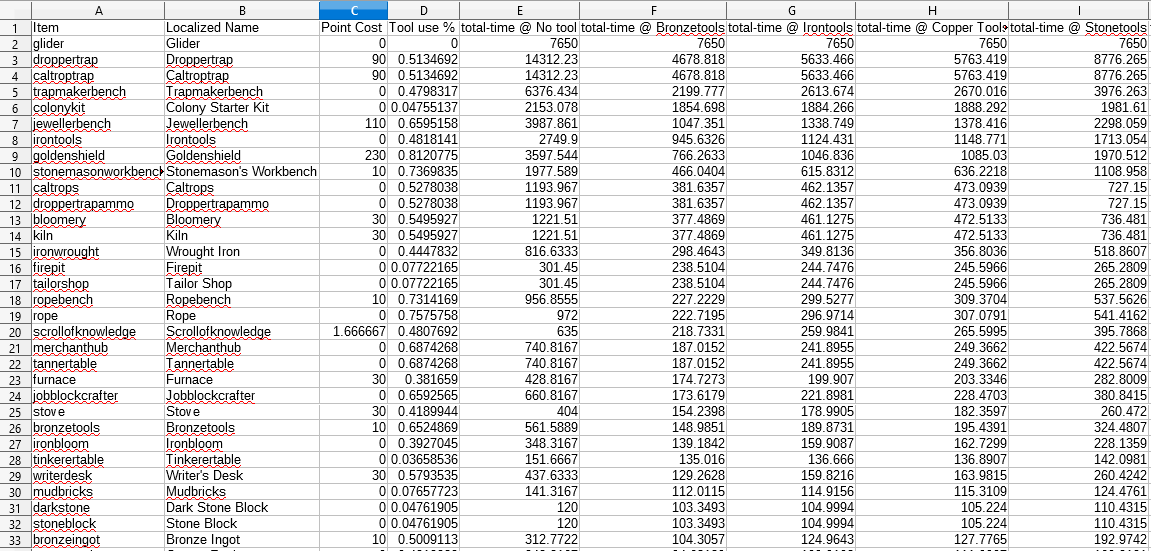Click the 'Item' header cell
The width and height of the screenshot is (1151, 551).
click(98, 27)
